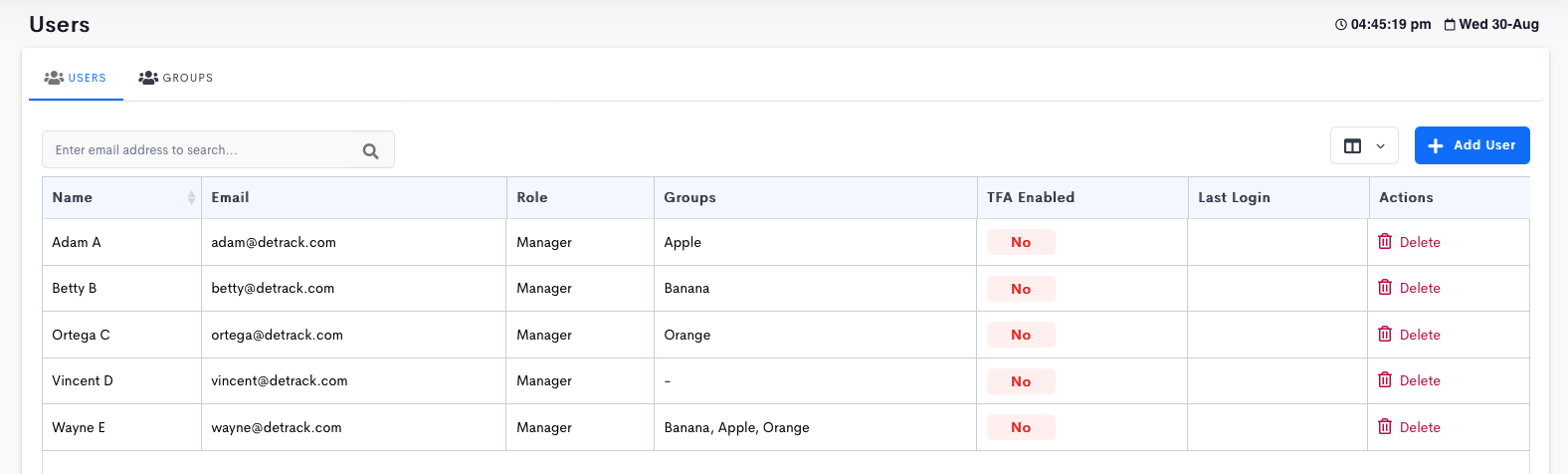Click TFA 'No' badge for Adam A
Viewport: 1568px width, 474px height.
click(1021, 242)
